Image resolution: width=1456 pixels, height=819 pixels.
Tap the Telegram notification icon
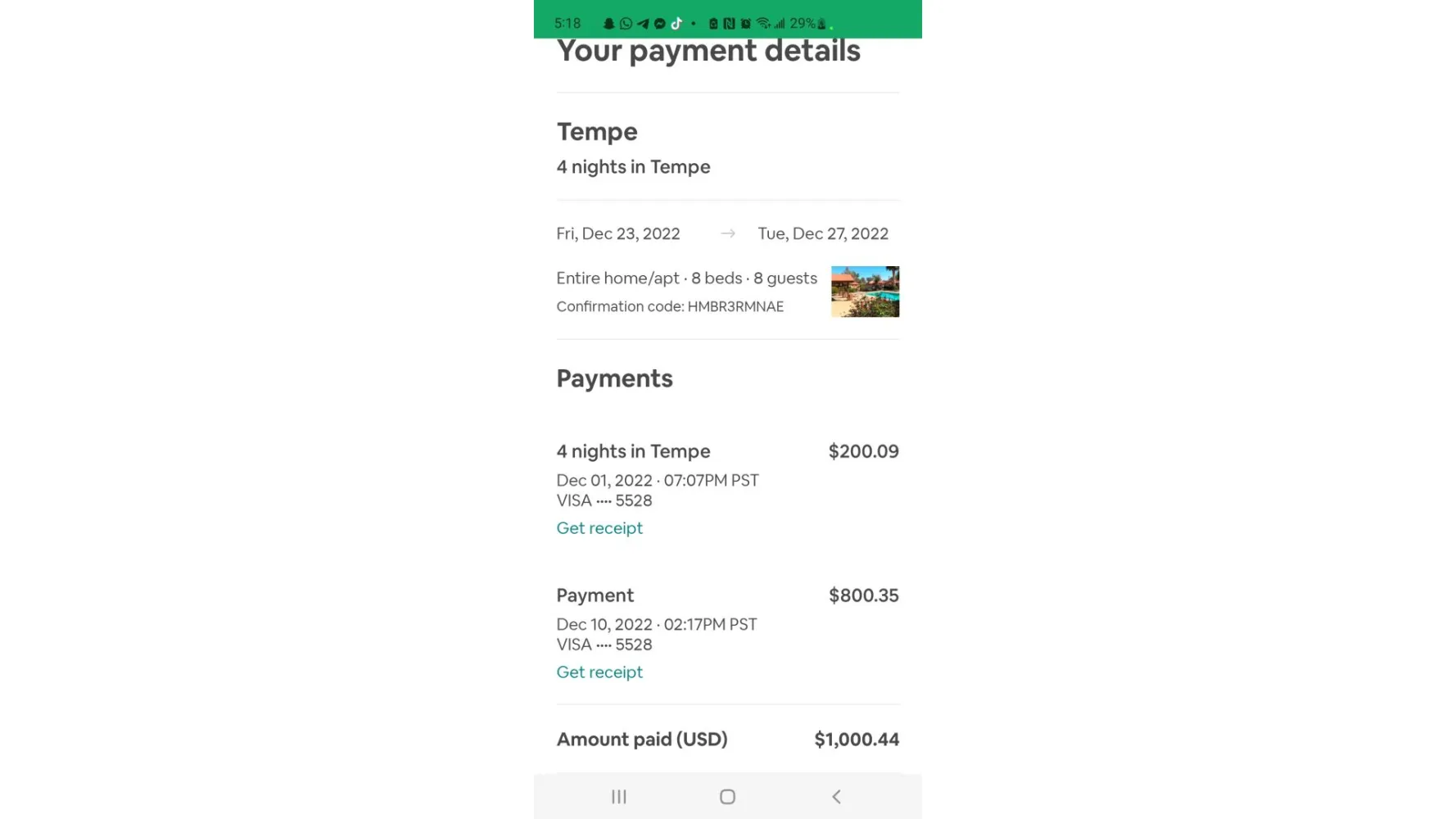(643, 24)
